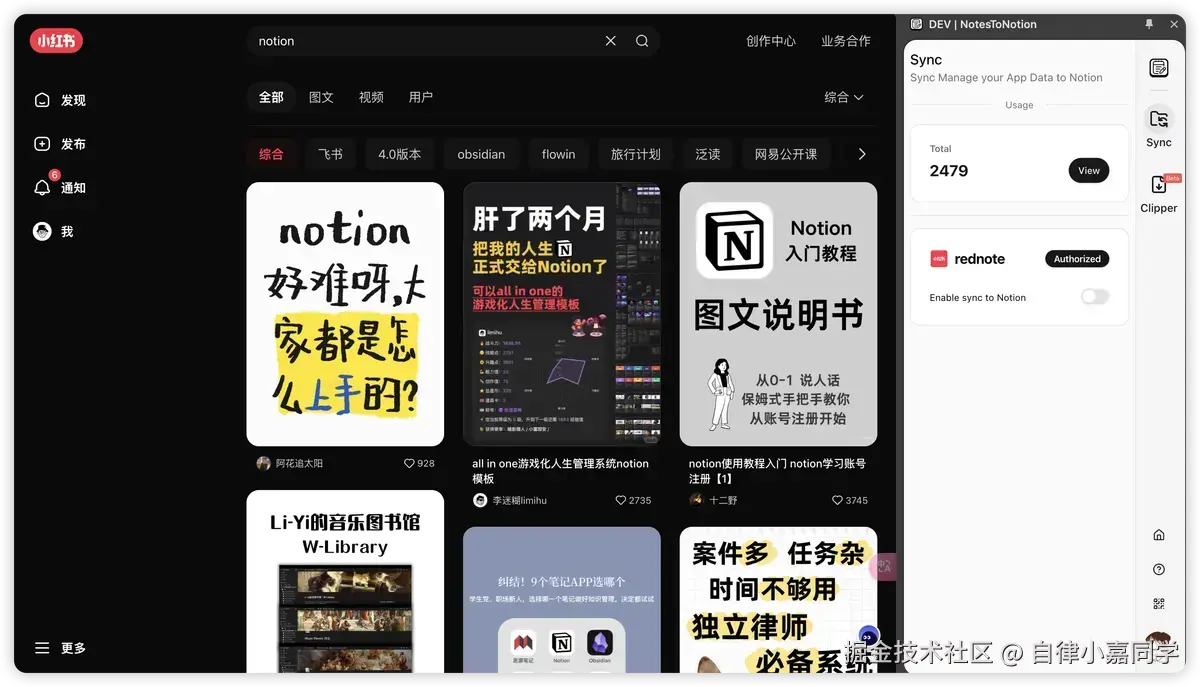Open the notes icon at top of NotesToNotion sidebar
This screenshot has width=1200, height=687.
click(x=1159, y=68)
